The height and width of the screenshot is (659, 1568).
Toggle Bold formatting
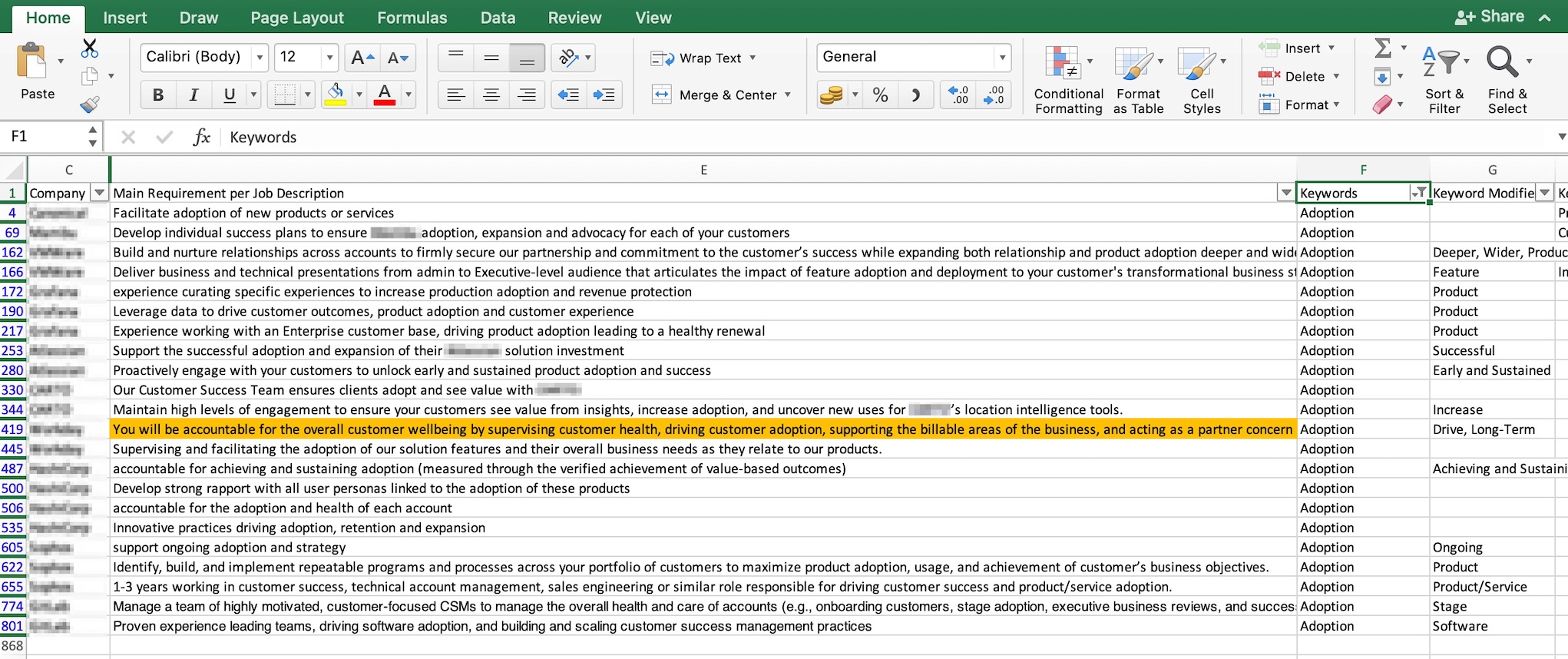[158, 94]
